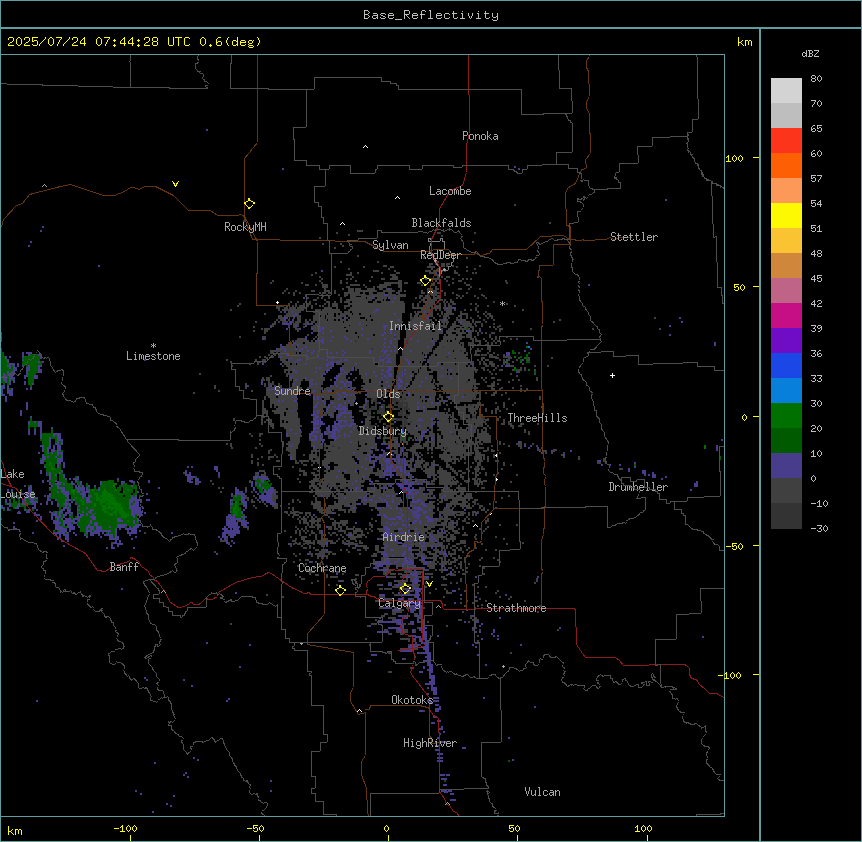This screenshot has width=862, height=842.
Task: Click the purple swatch below 39 dBZ
Action: [x=786, y=340]
